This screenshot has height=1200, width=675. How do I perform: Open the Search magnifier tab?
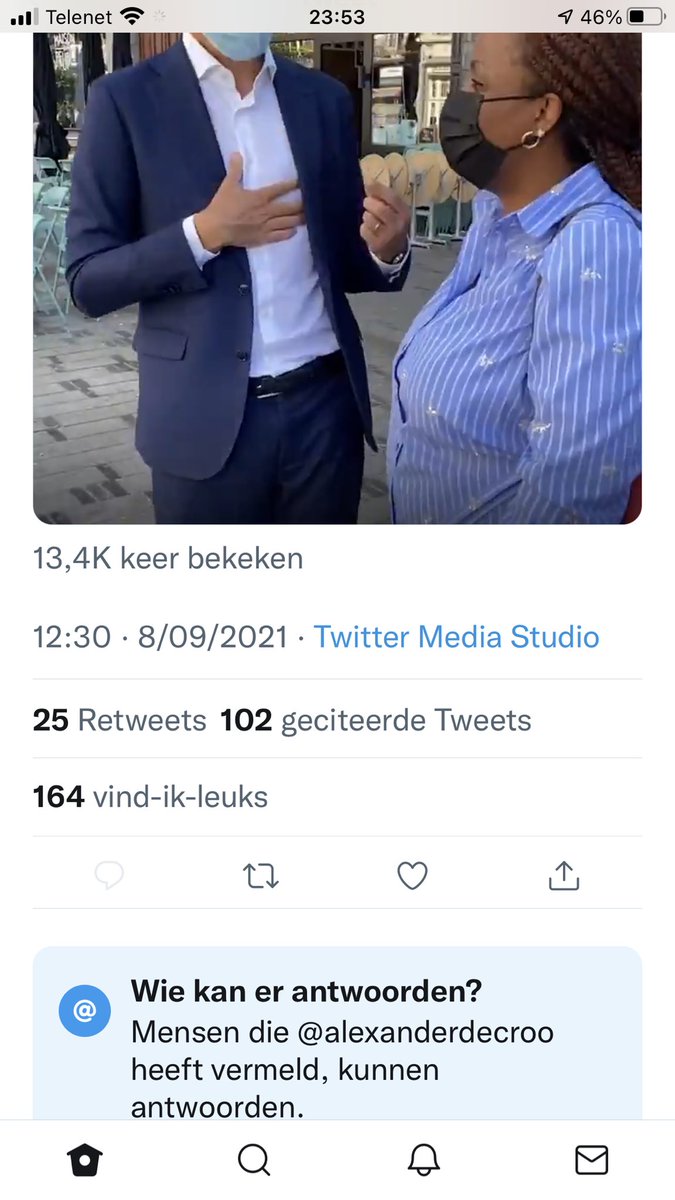[254, 1159]
